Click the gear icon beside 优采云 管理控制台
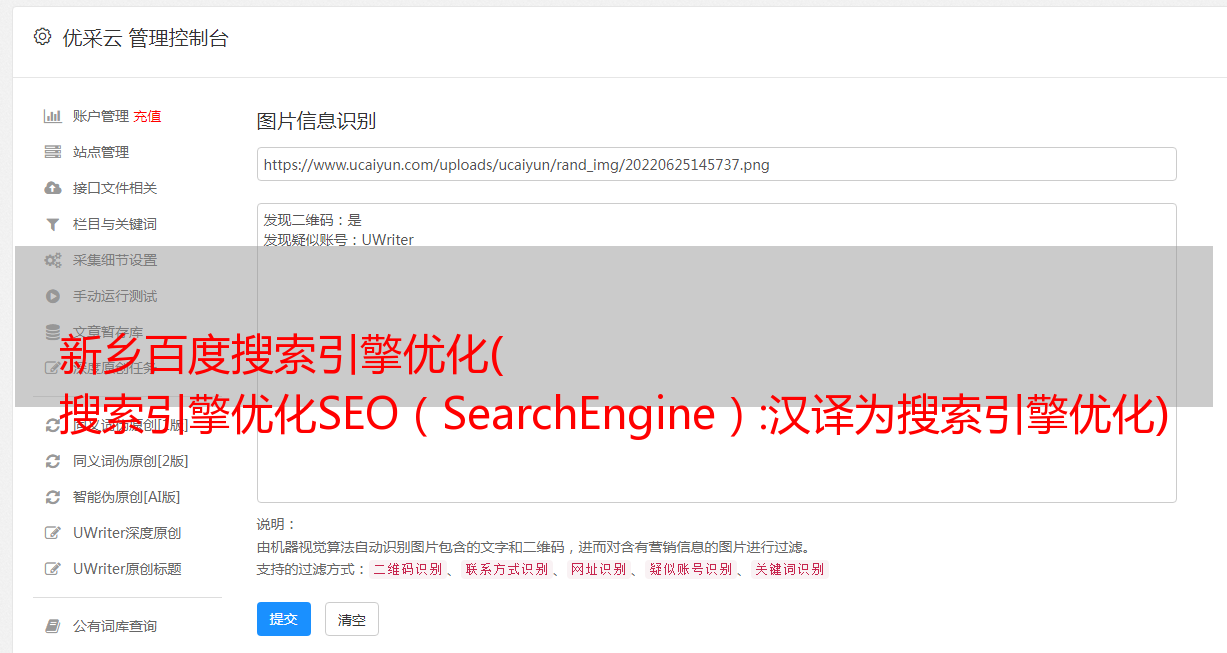 point(42,37)
